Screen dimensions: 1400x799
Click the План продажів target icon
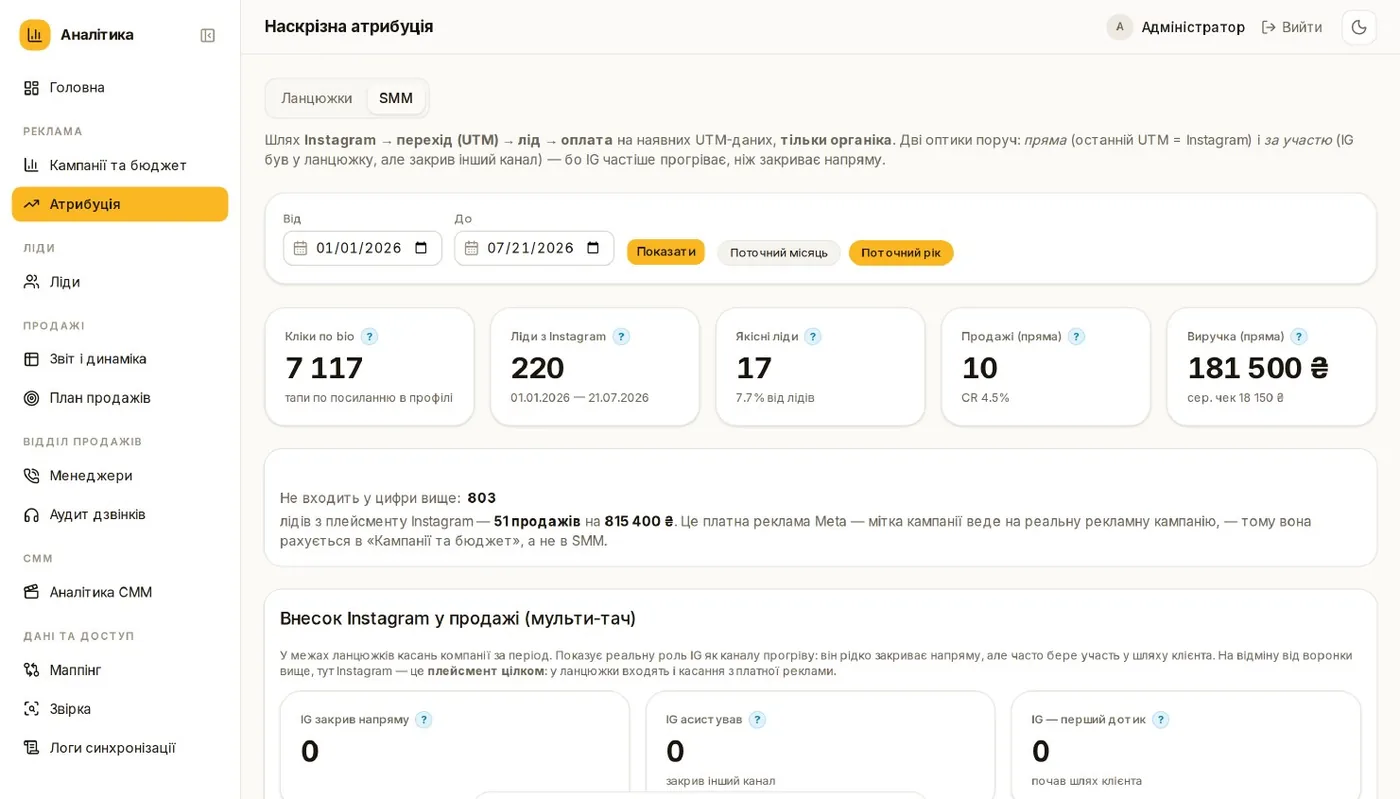point(32,397)
